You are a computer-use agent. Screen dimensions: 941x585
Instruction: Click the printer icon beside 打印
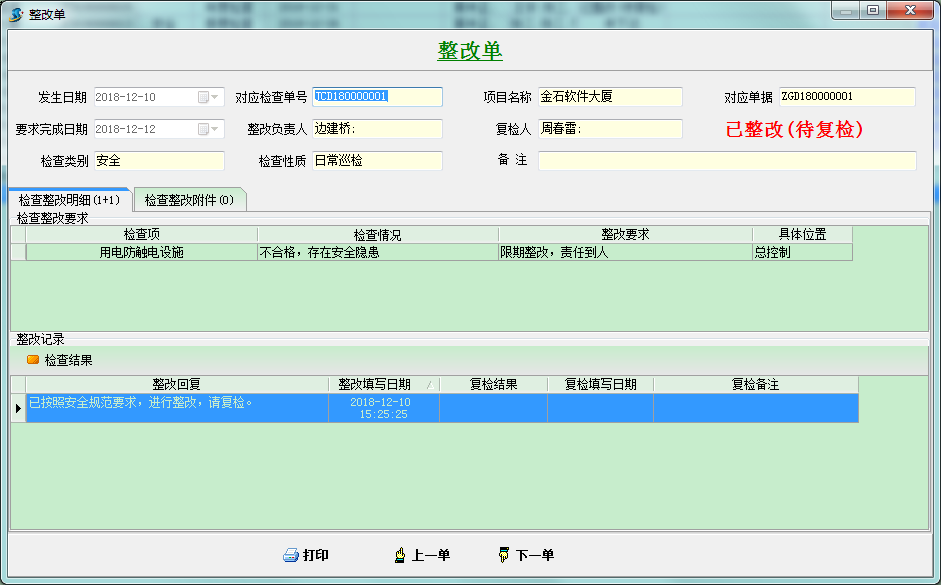click(290, 555)
